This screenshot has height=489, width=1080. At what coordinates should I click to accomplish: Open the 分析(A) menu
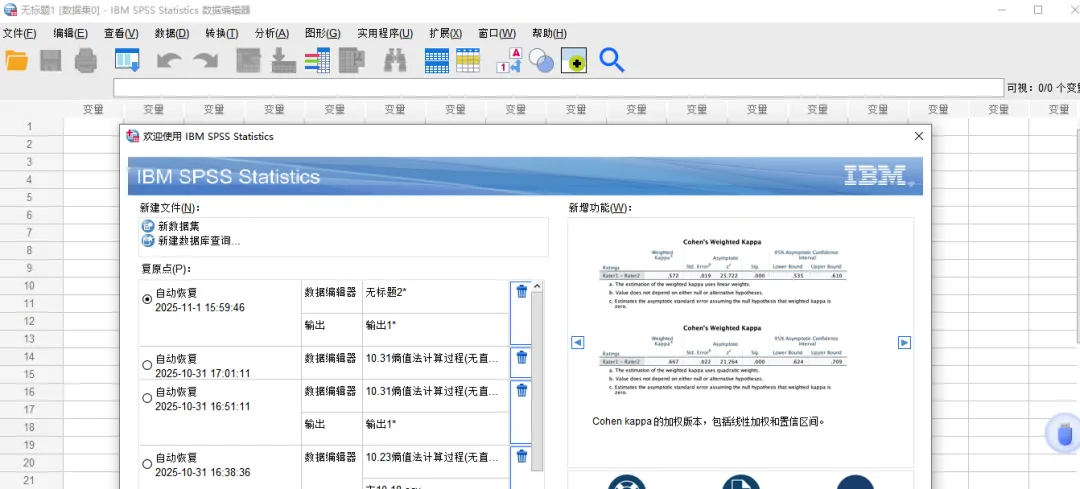click(x=272, y=34)
